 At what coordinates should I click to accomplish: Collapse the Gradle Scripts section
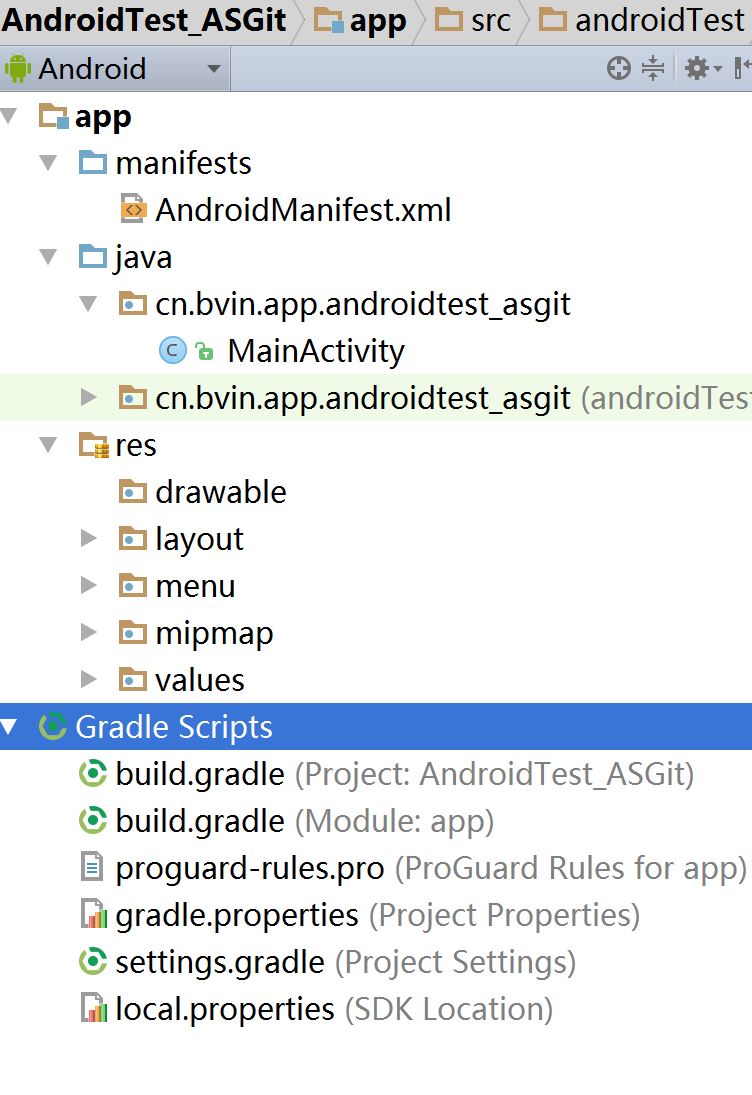coord(10,727)
